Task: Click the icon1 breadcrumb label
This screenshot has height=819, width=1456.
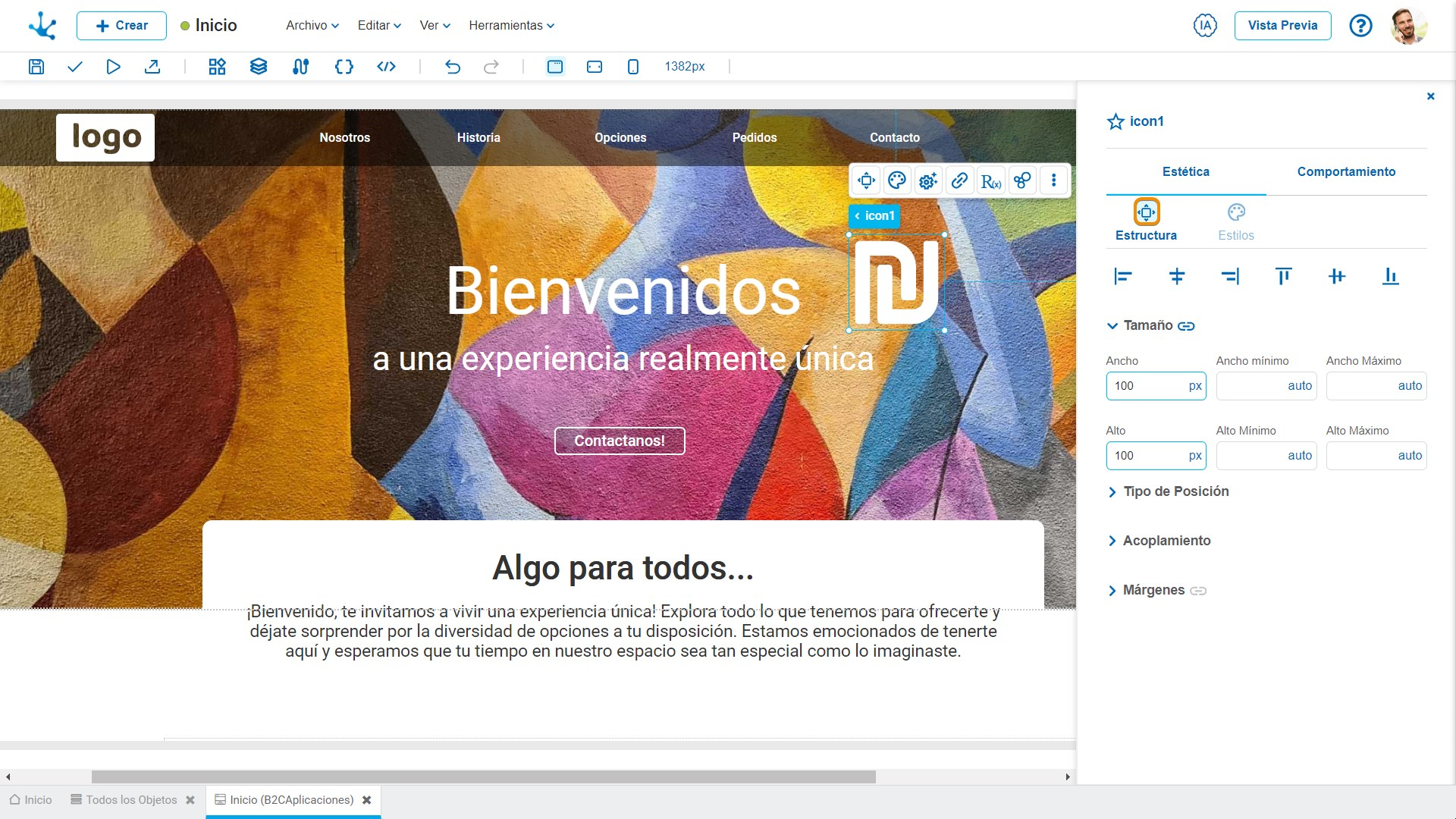Action: click(874, 216)
